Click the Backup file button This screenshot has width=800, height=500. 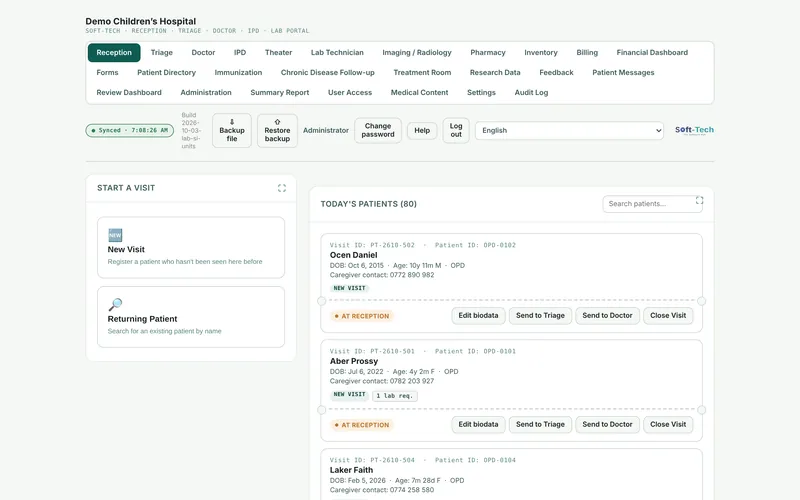pos(232,131)
